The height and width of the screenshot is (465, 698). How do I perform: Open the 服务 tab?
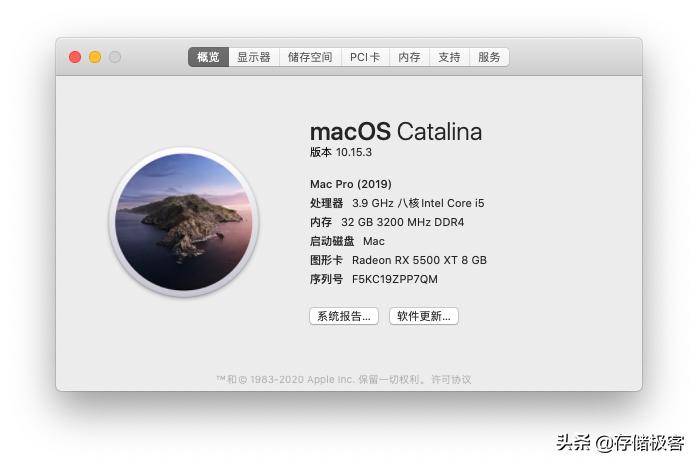click(489, 57)
